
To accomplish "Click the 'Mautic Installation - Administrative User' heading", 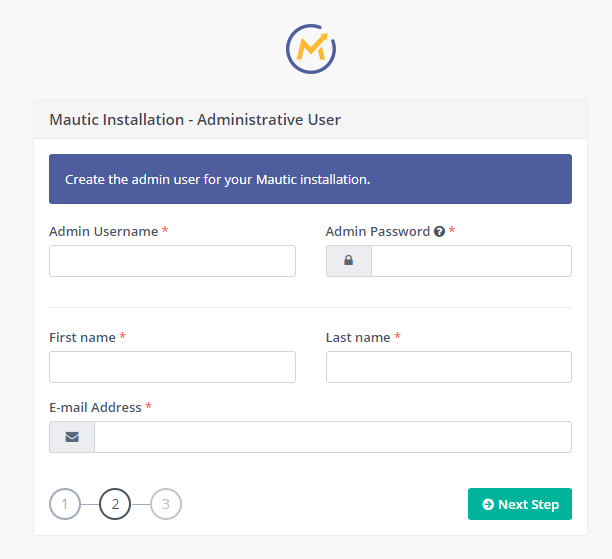I will (195, 120).
